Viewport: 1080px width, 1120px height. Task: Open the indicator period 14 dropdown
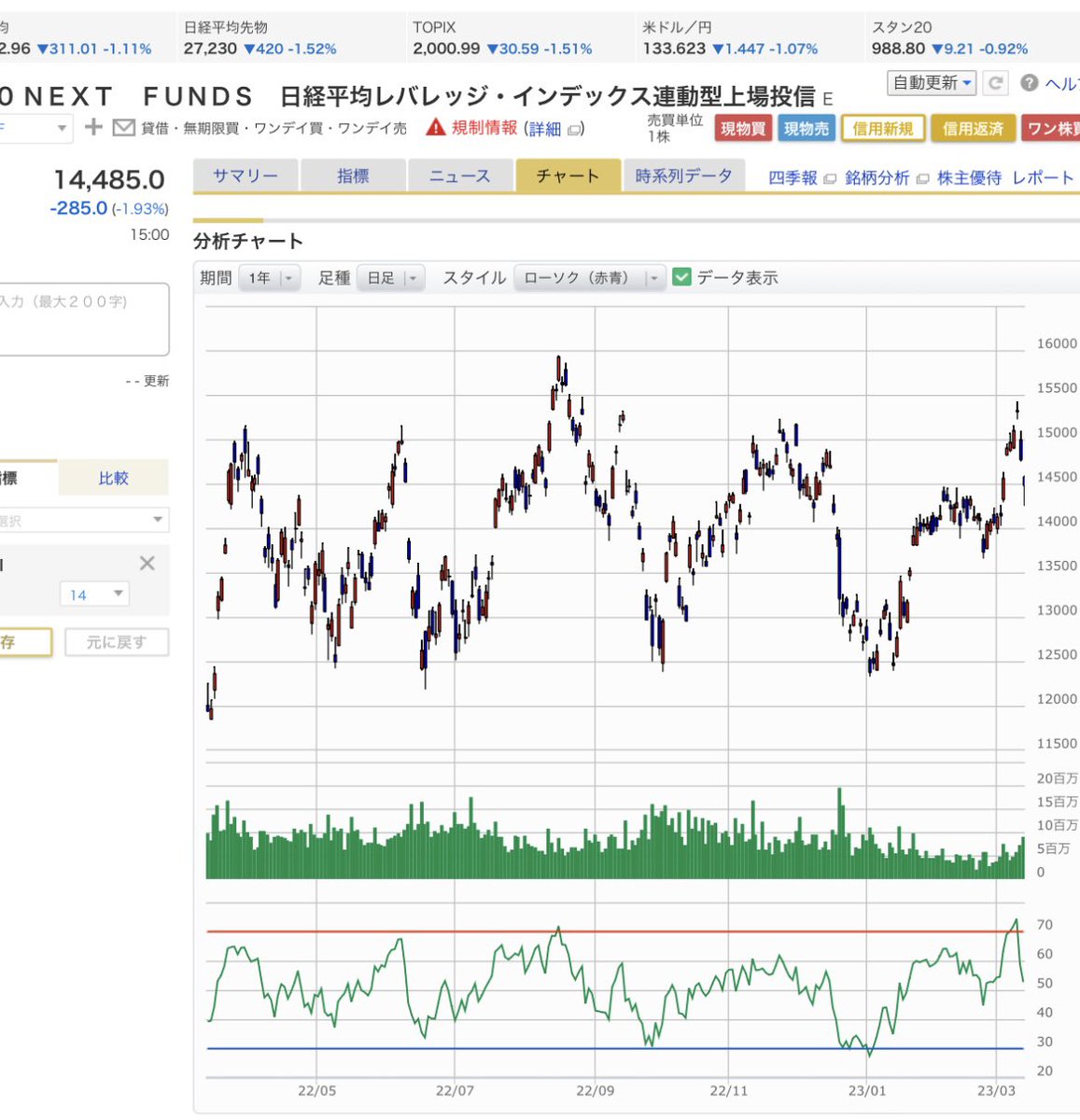tap(95, 595)
